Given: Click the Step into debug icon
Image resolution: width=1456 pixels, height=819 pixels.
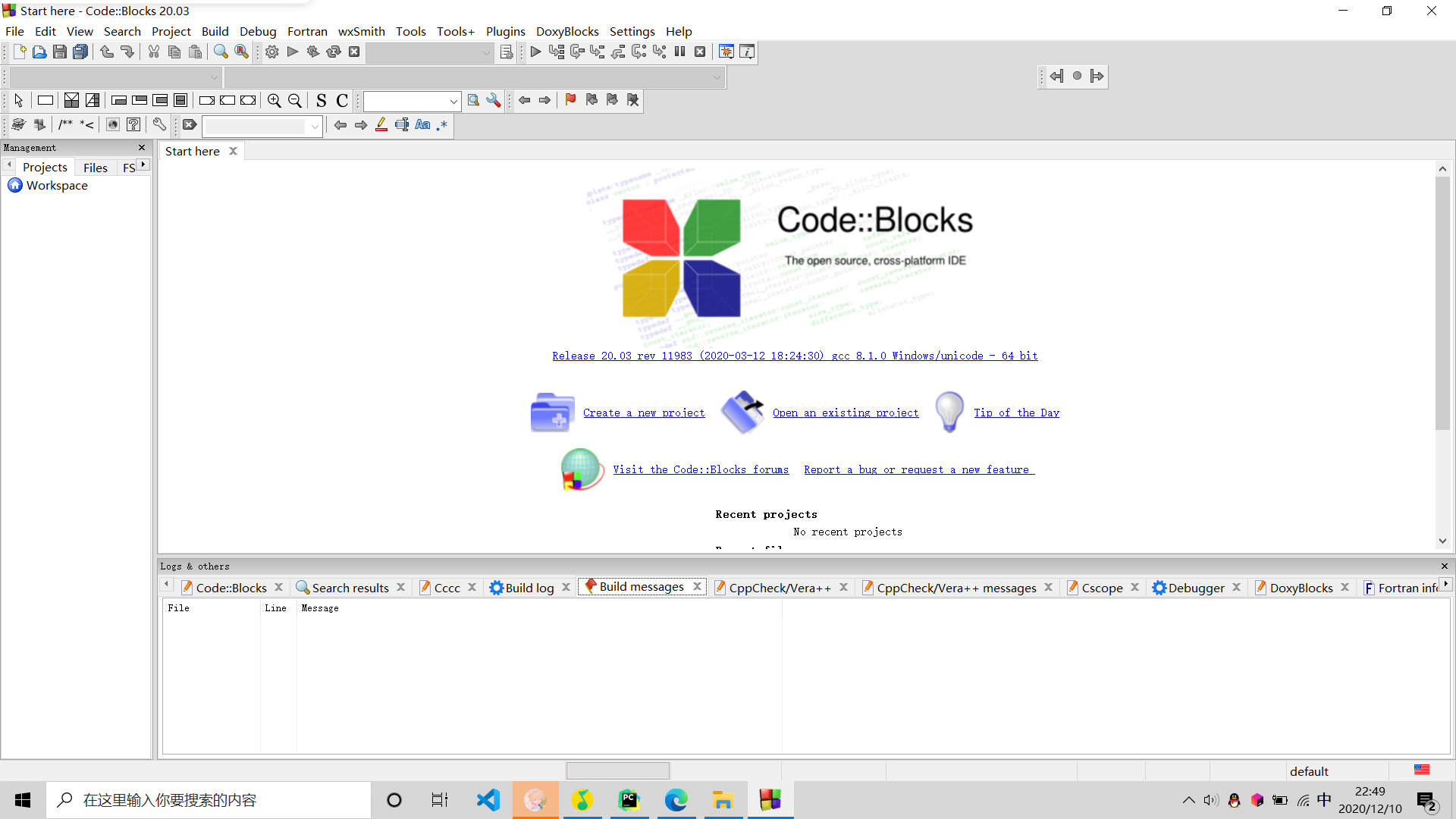Looking at the screenshot, I should 598,52.
